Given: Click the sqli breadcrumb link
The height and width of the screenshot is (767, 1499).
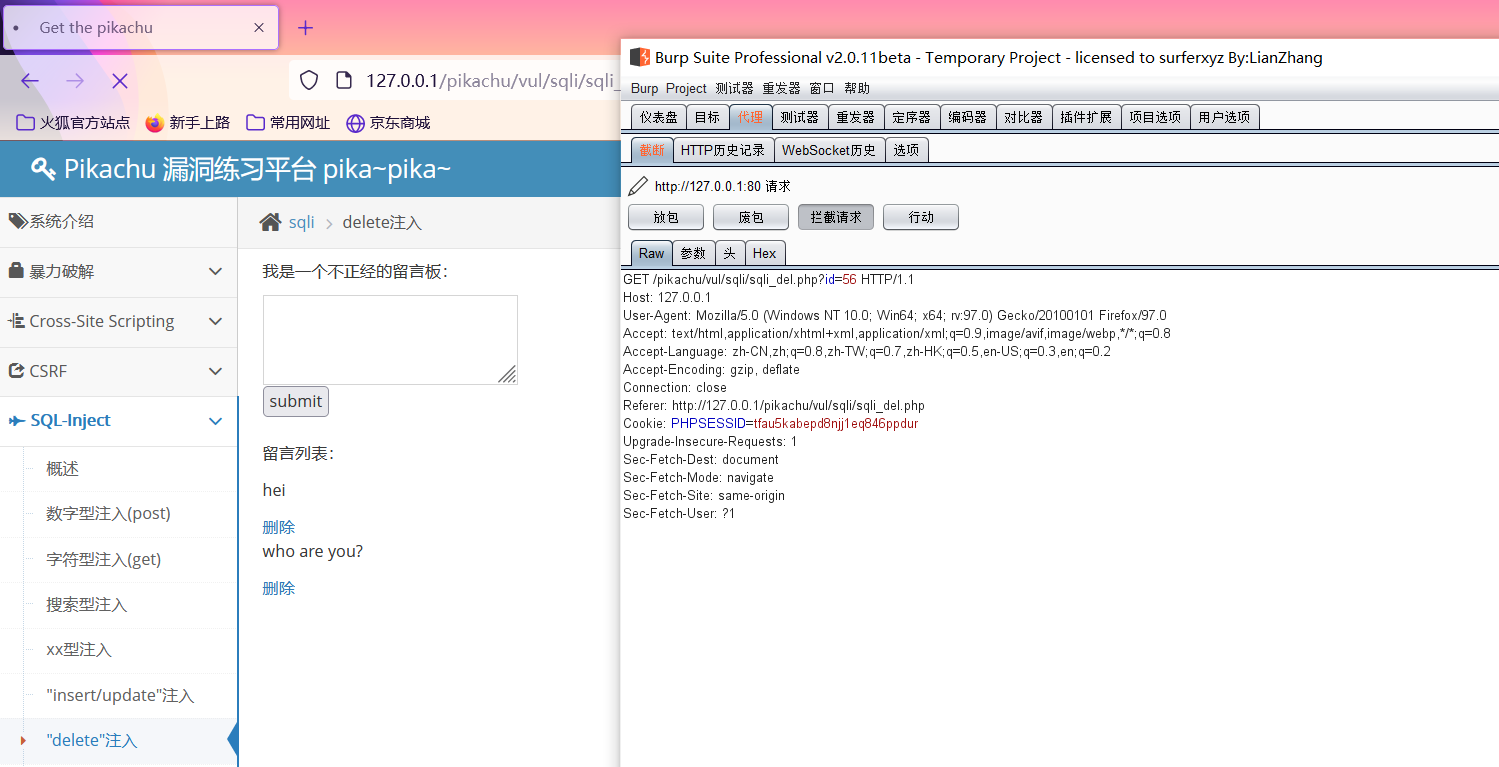Looking at the screenshot, I should coord(301,222).
